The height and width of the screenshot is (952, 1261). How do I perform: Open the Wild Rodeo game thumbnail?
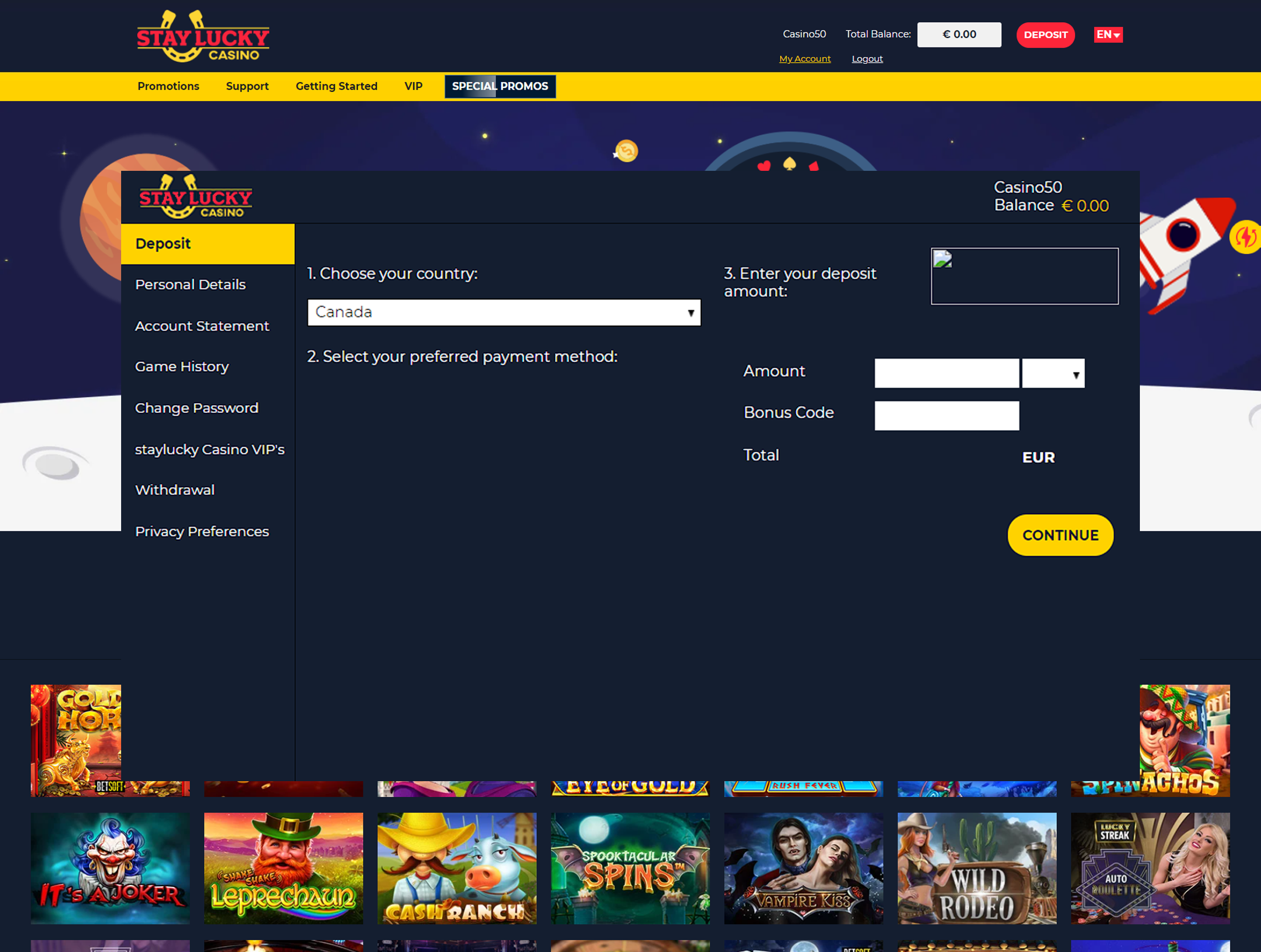(977, 869)
